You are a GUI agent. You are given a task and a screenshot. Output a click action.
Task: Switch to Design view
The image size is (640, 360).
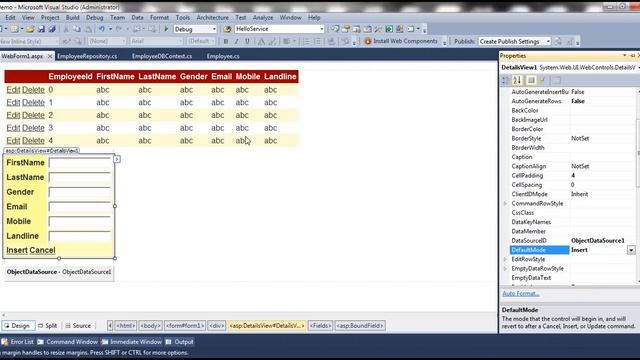pos(18,325)
